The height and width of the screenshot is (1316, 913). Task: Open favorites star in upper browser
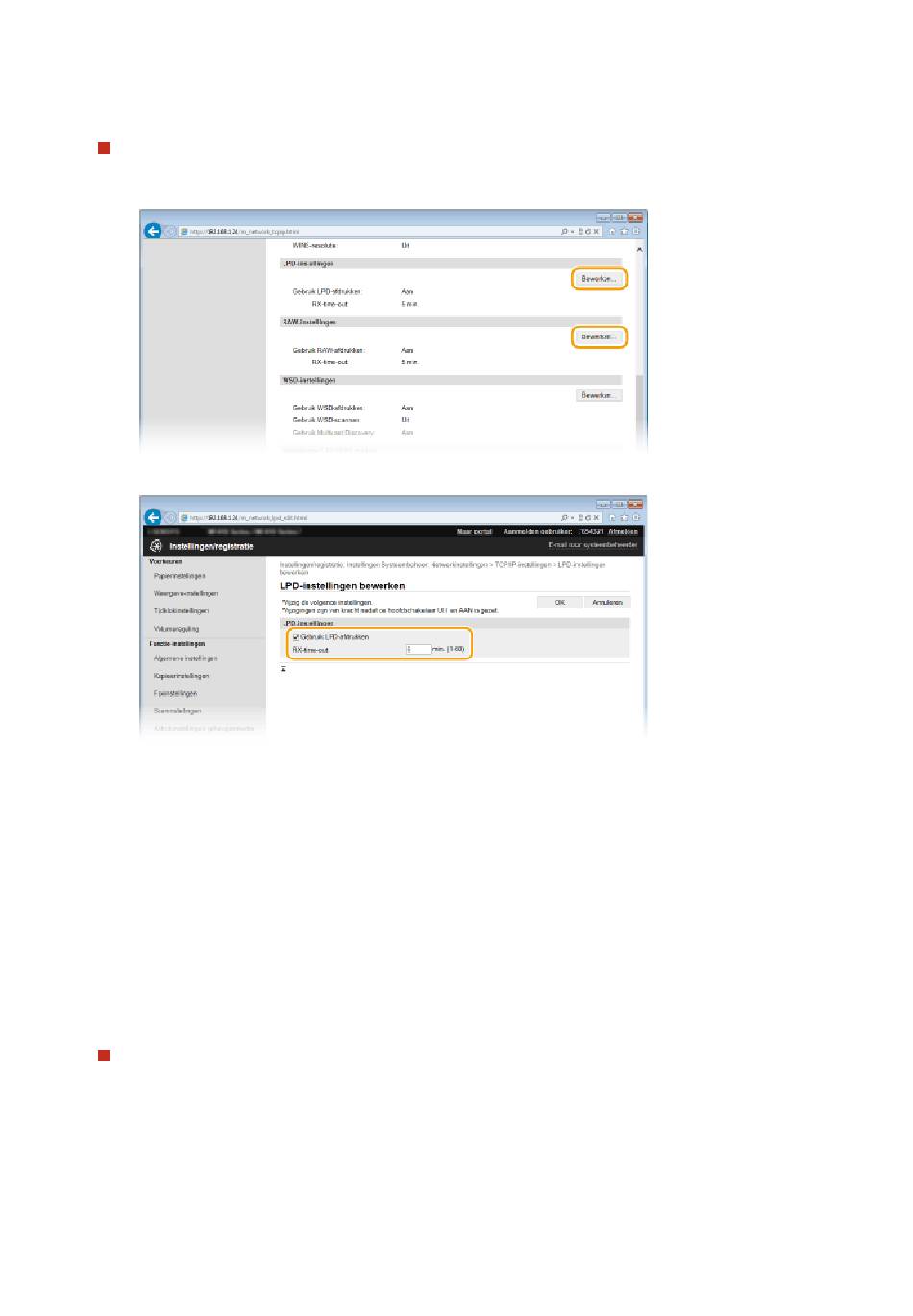(x=626, y=232)
